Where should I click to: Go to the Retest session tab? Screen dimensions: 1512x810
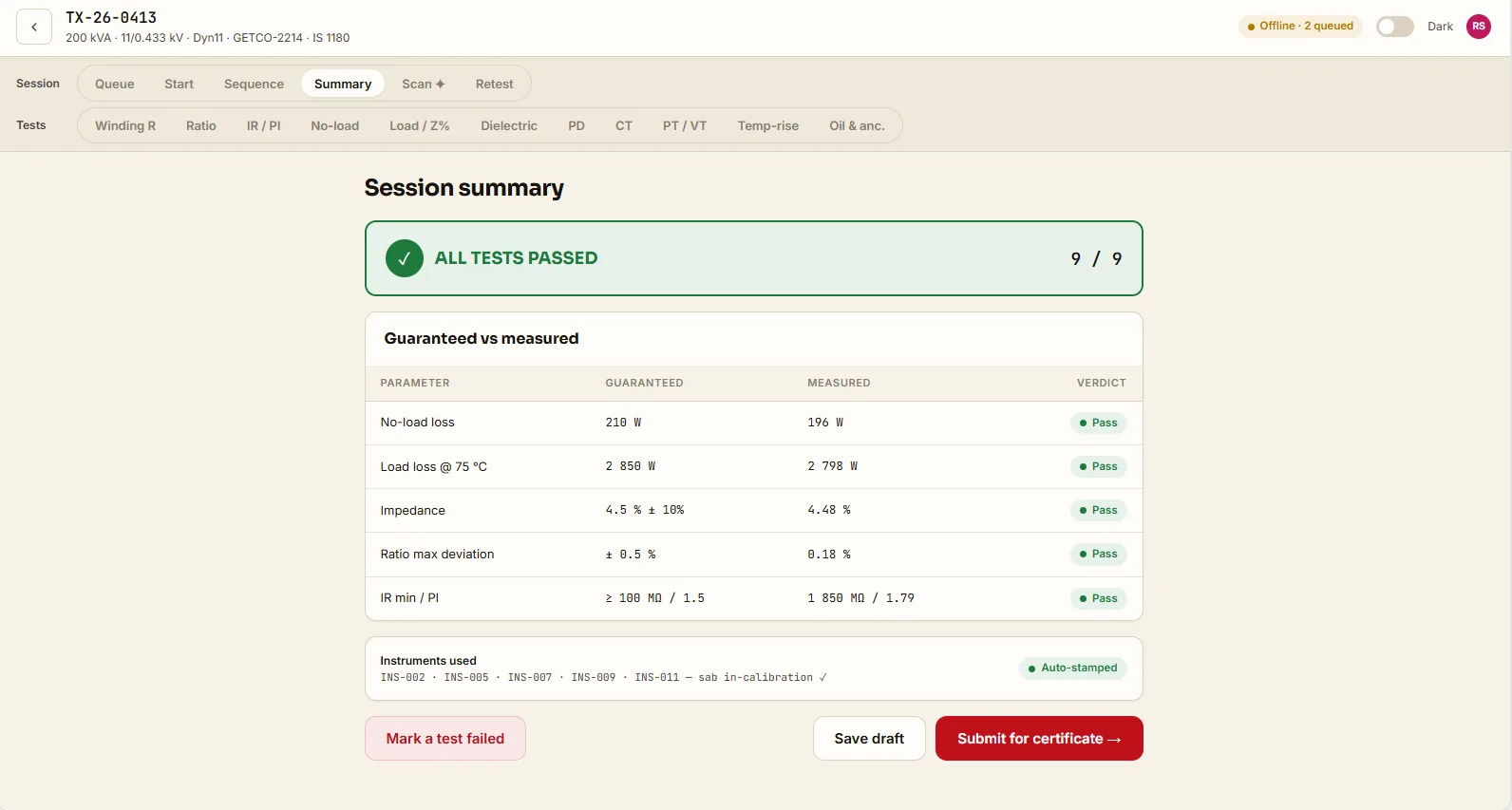(495, 84)
